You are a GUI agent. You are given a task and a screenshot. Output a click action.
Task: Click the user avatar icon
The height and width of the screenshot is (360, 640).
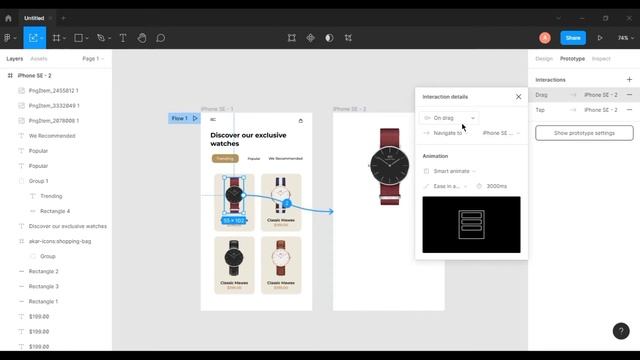tap(545, 38)
